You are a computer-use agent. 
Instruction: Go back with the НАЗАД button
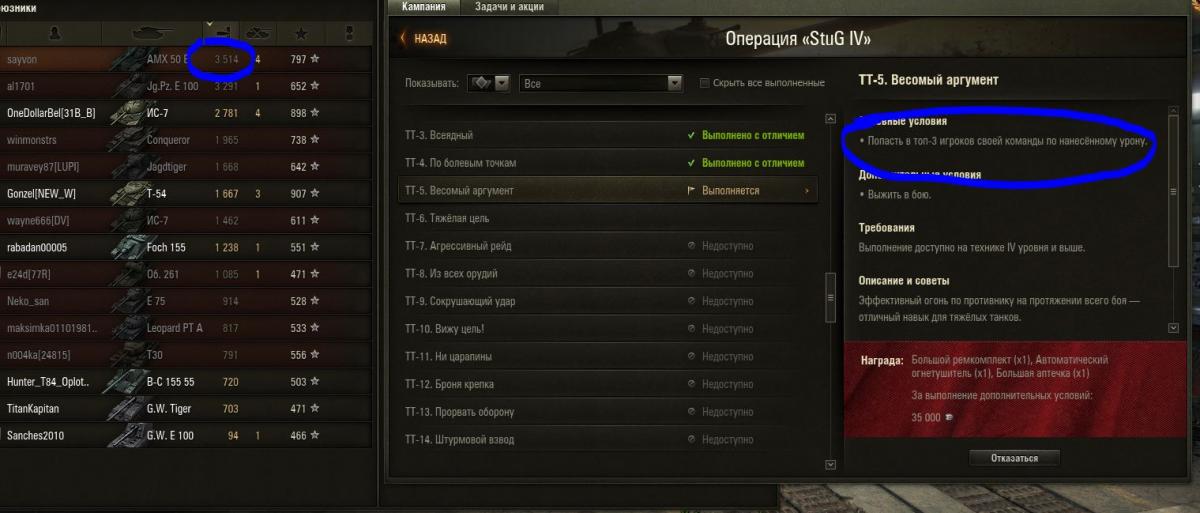424,39
